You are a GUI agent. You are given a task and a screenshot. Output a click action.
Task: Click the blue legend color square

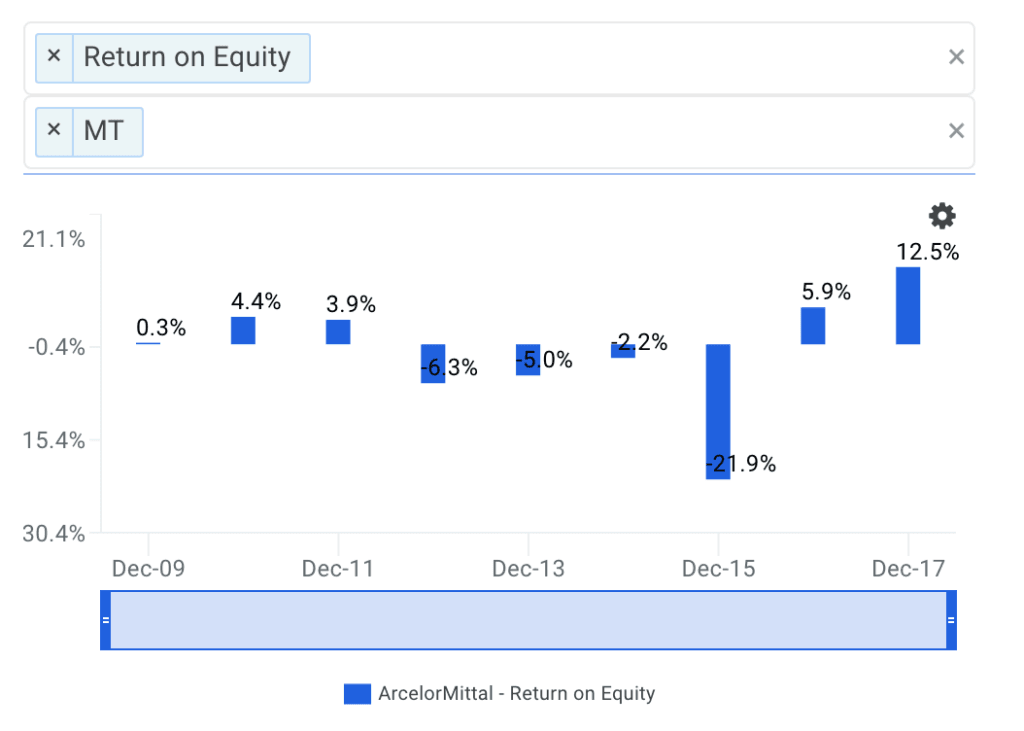[357, 694]
